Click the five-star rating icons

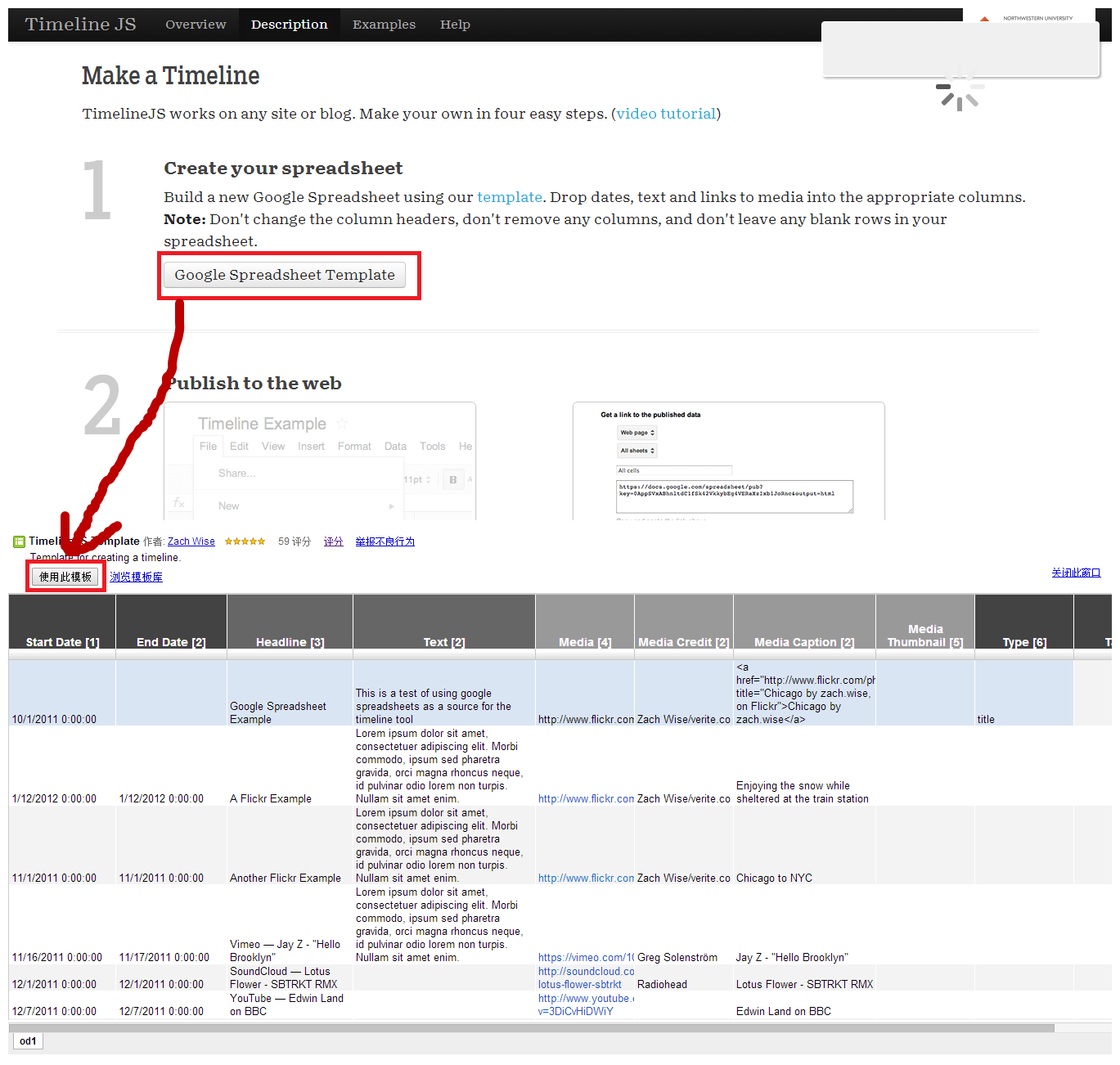coord(245,541)
